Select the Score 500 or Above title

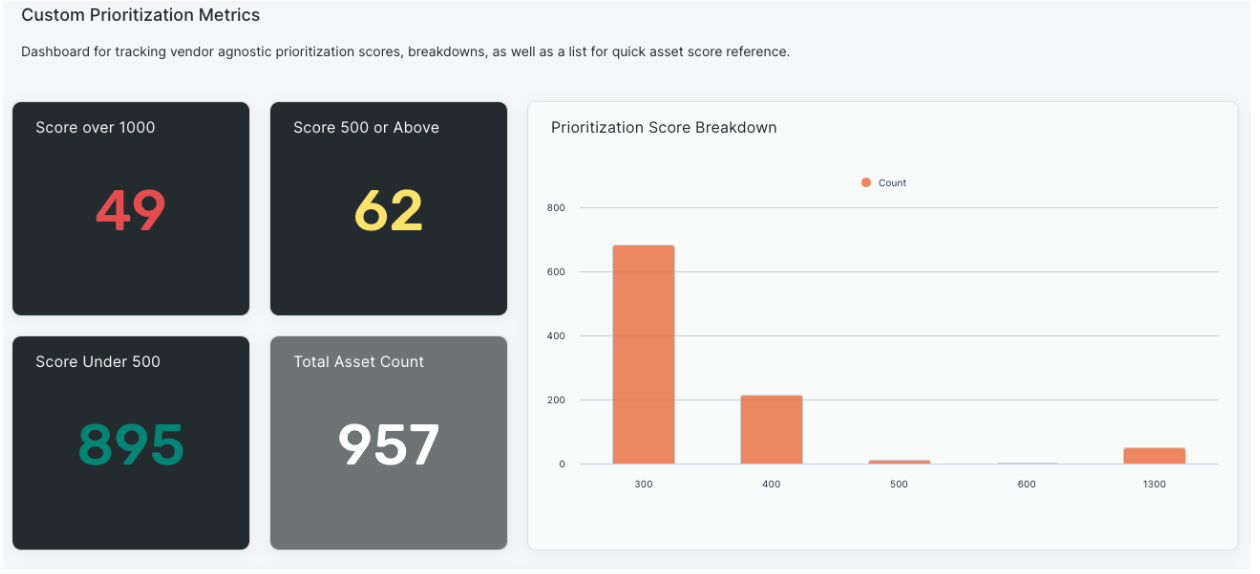coord(366,127)
